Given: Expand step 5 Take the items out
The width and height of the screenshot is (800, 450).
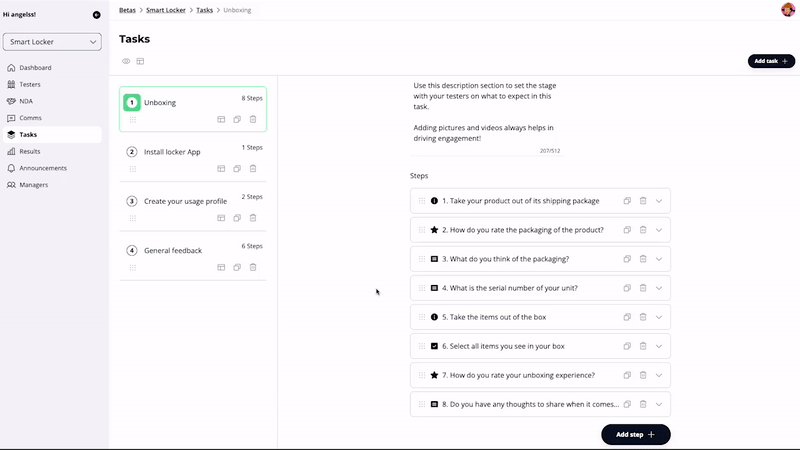Looking at the screenshot, I should tap(659, 317).
